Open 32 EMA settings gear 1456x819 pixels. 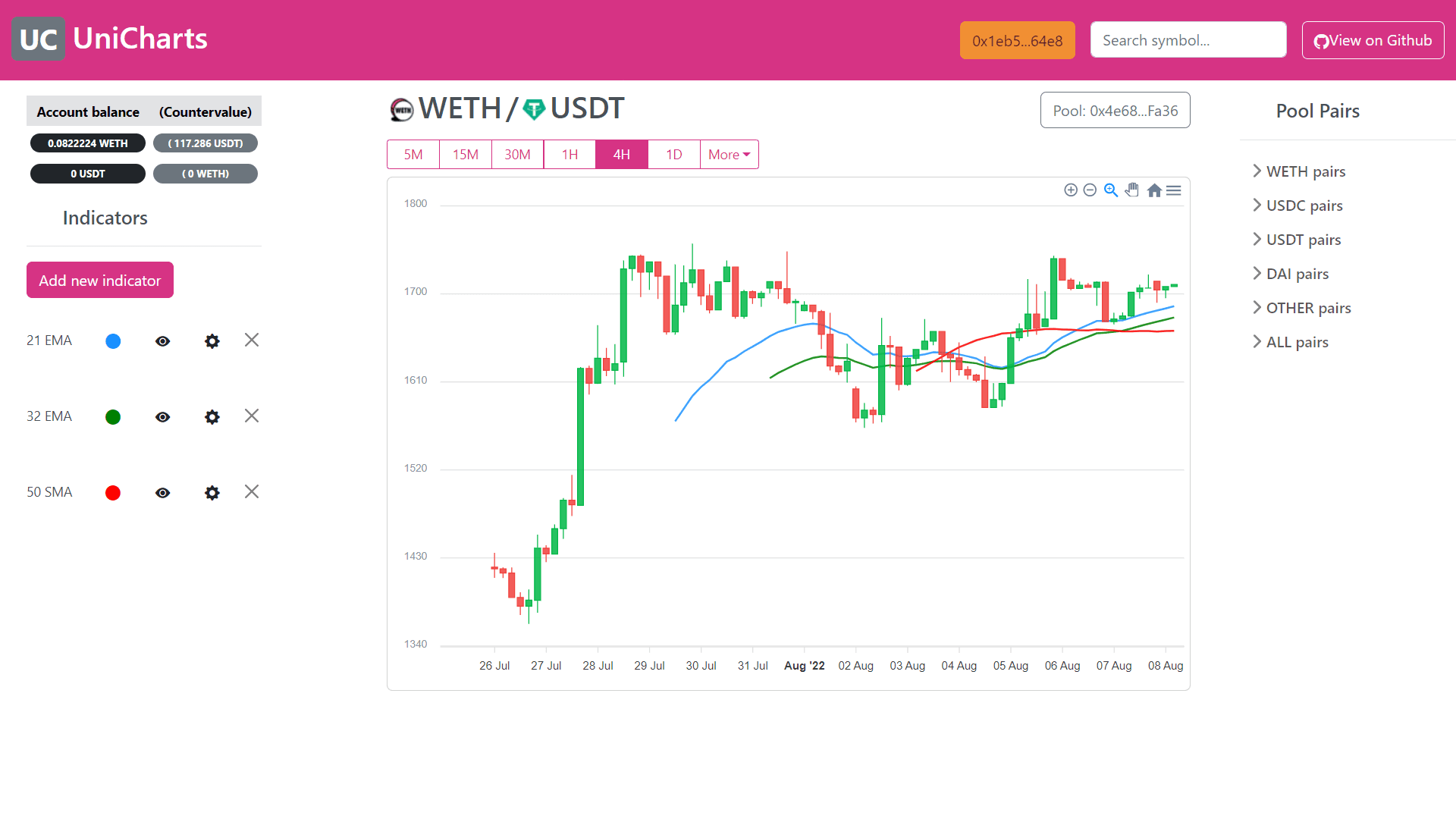(x=212, y=417)
